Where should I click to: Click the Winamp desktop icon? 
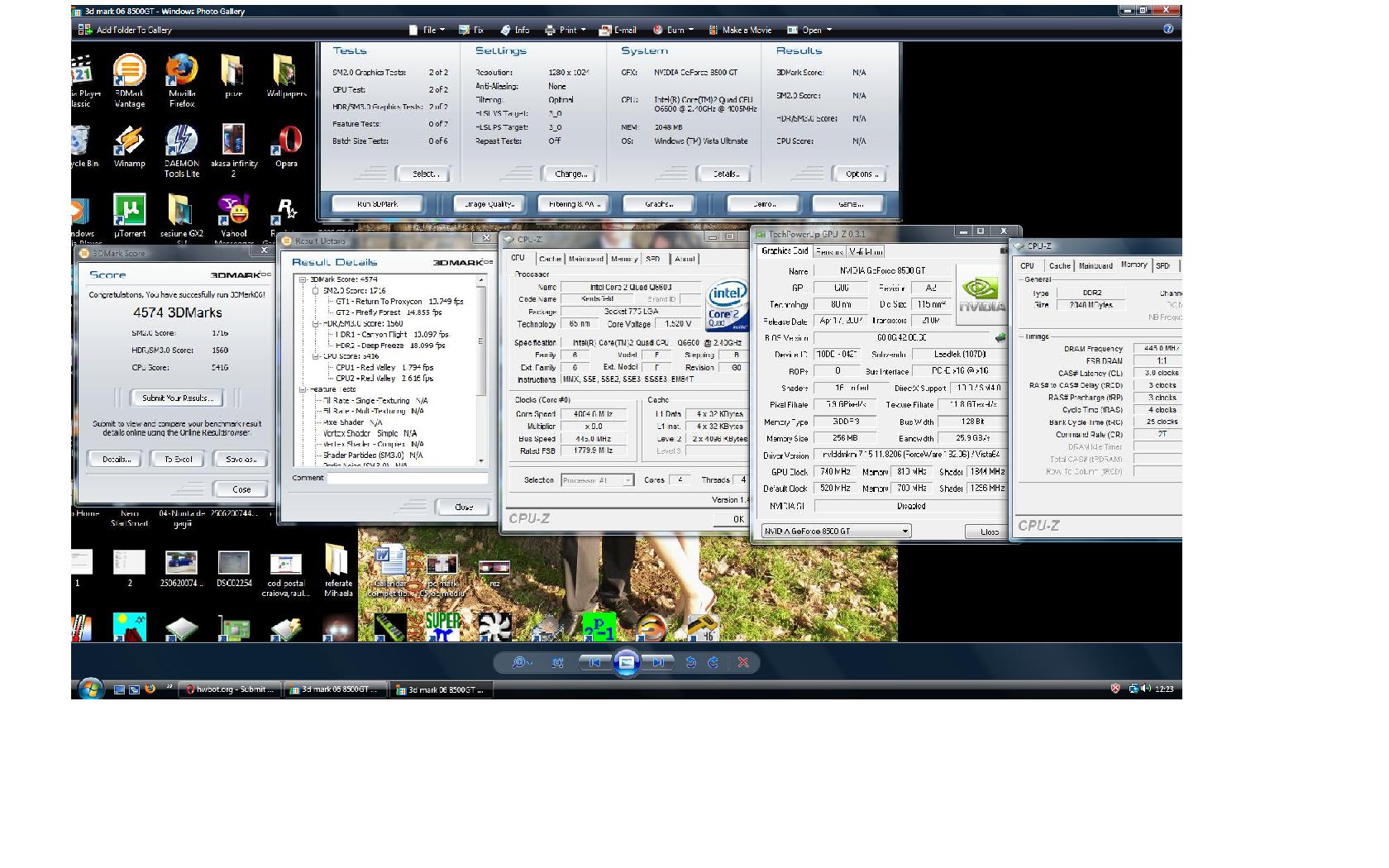pos(130,146)
